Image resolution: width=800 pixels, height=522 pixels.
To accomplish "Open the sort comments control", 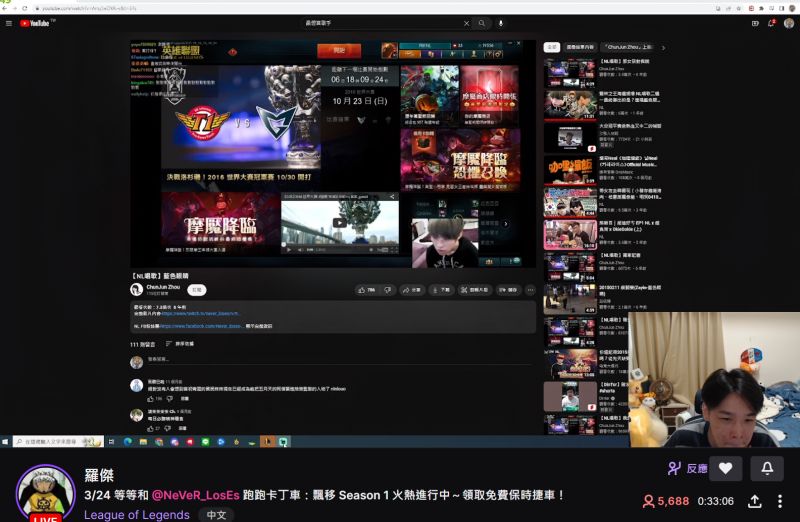I will click(x=180, y=344).
